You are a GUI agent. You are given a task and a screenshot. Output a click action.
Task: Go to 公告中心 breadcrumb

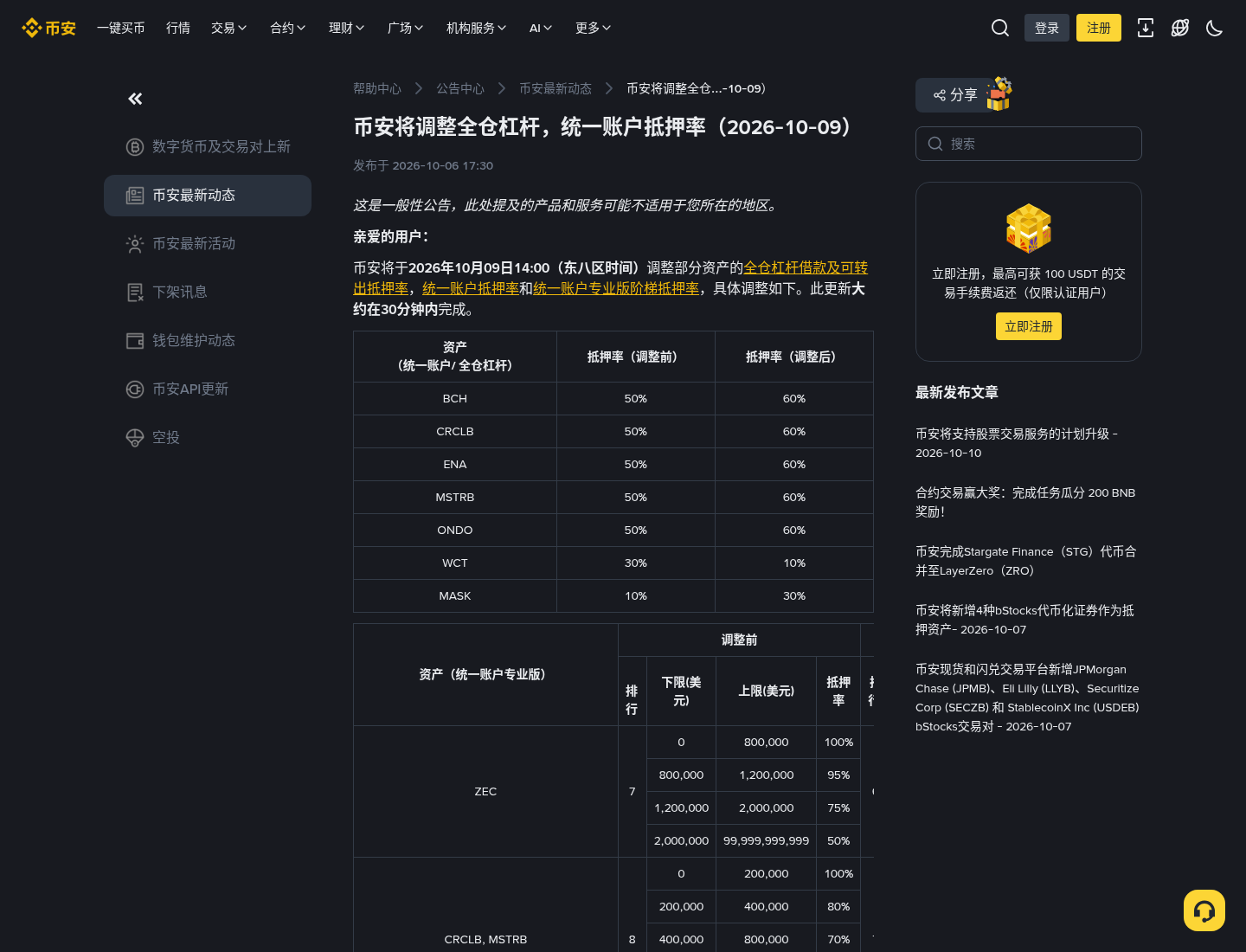[460, 88]
